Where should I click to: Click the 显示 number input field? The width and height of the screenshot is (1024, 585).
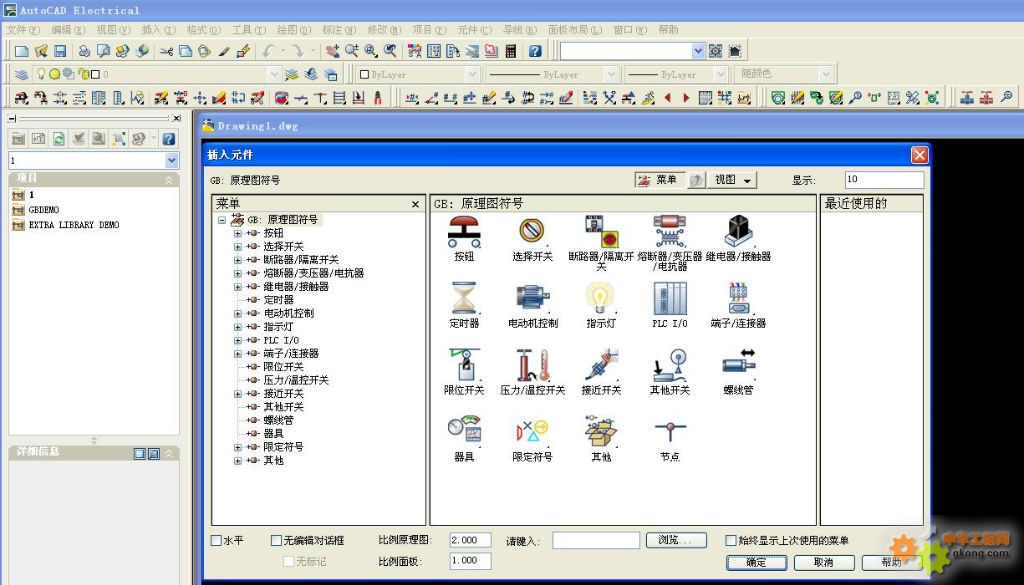pos(884,180)
